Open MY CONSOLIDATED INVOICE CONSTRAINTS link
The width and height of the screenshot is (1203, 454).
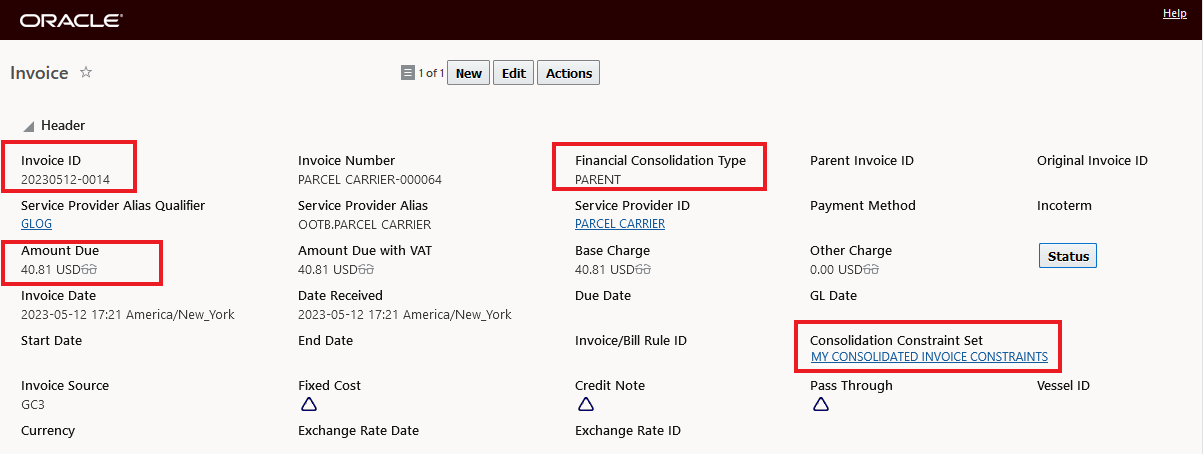[x=929, y=357]
